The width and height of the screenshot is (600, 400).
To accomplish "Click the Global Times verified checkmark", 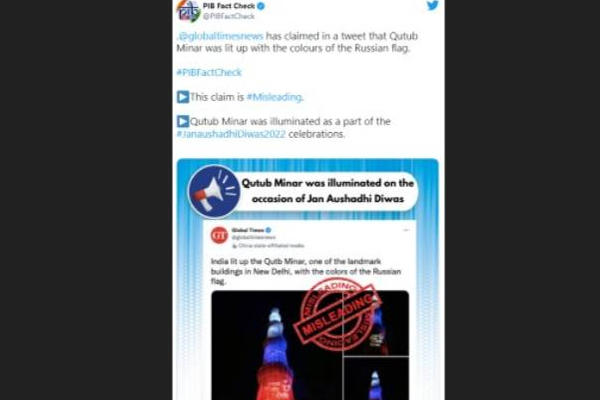I will point(269,230).
